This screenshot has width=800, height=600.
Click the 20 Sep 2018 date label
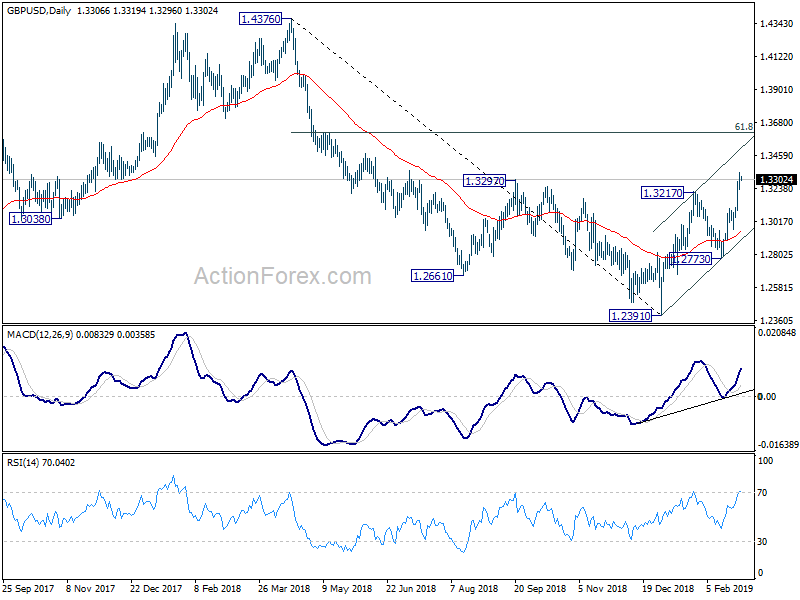pyautogui.click(x=540, y=588)
